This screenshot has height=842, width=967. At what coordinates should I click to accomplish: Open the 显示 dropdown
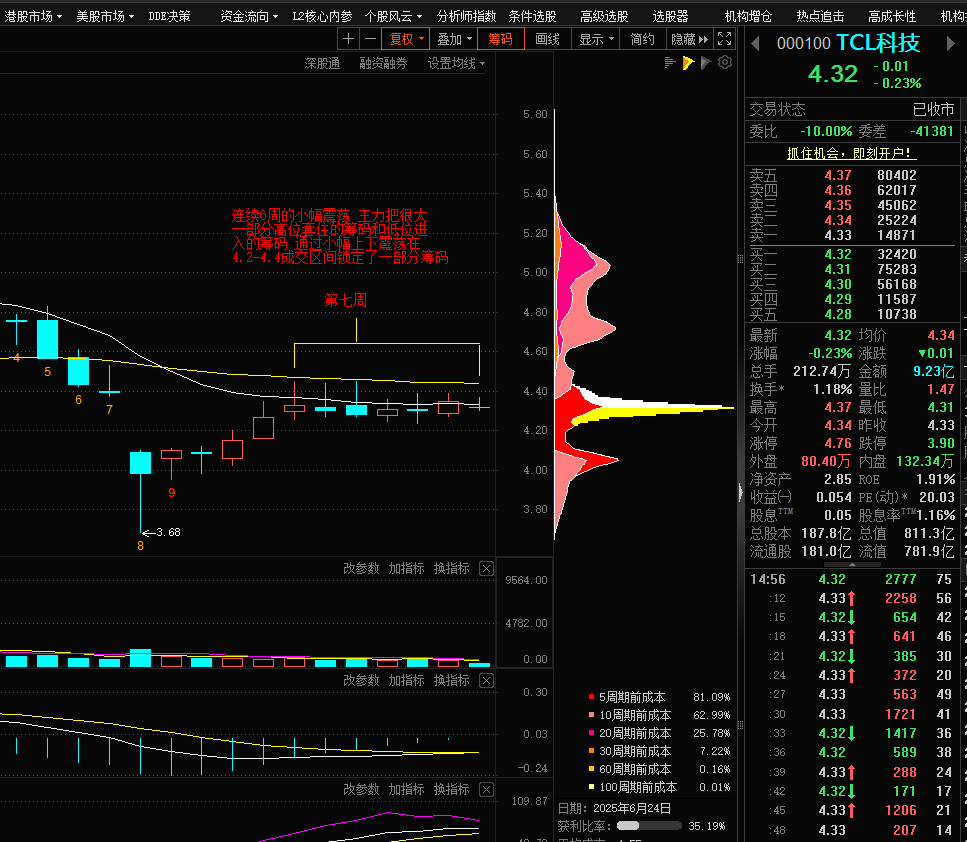[596, 39]
